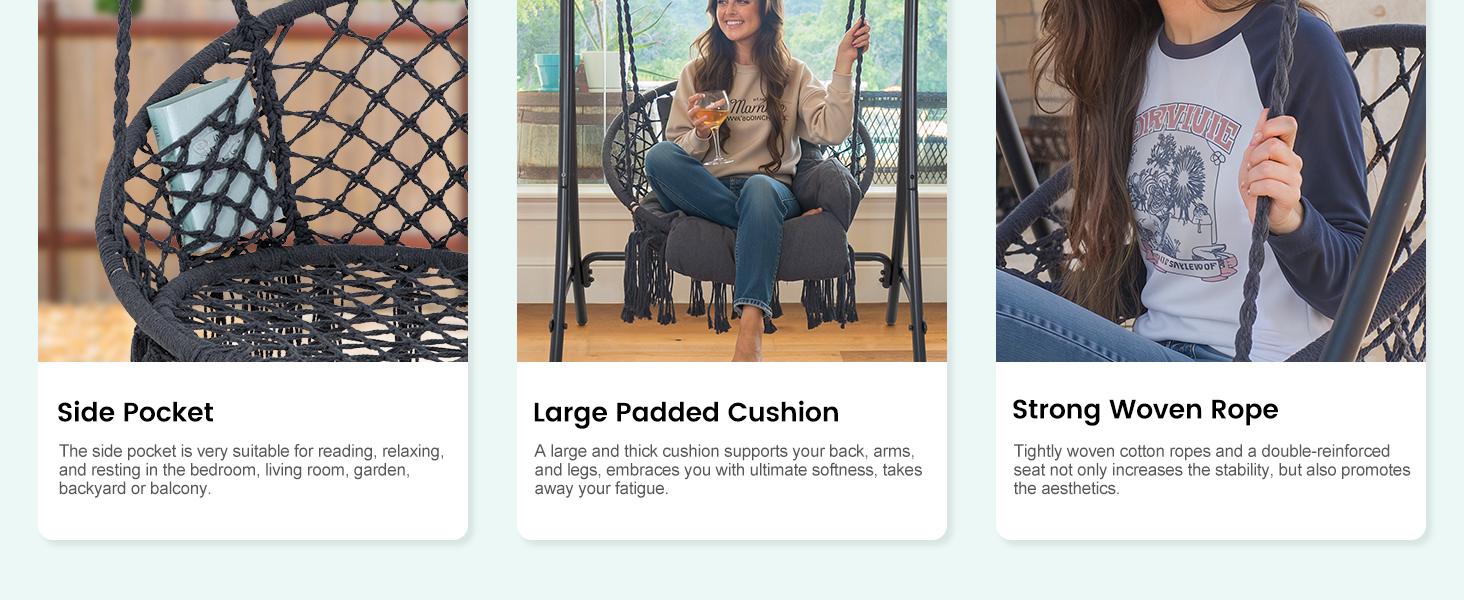The image size is (1464, 600).
Task: Click the woven rope description paragraph
Action: pos(1212,470)
